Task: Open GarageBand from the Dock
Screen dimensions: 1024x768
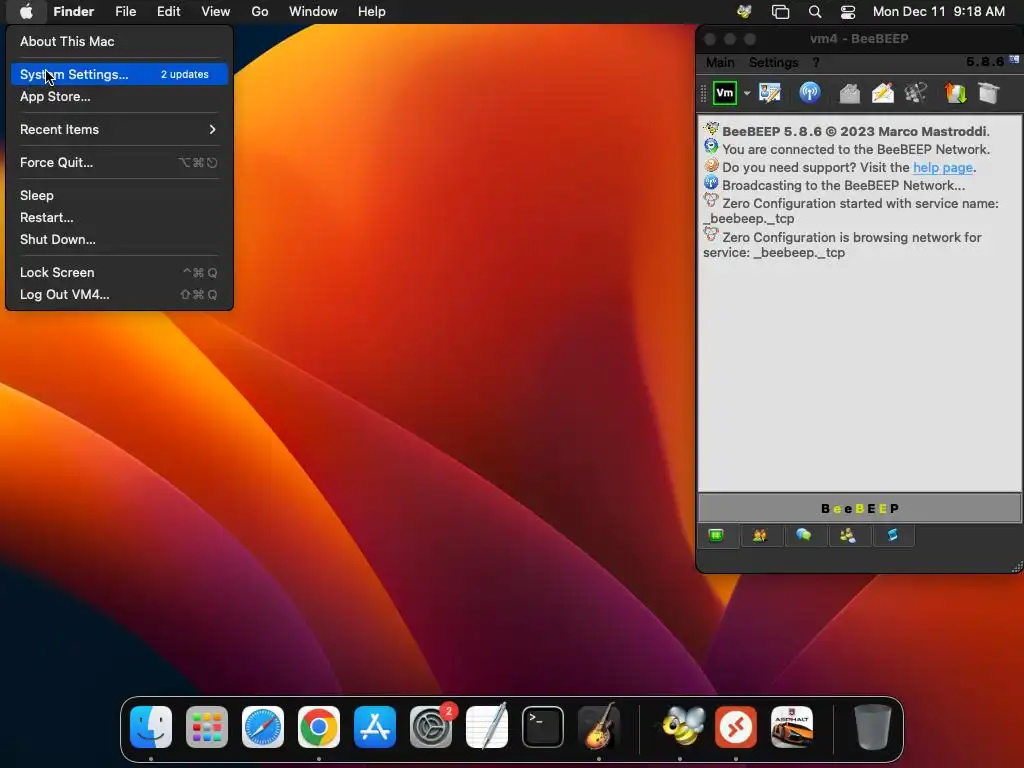Action: (x=599, y=726)
